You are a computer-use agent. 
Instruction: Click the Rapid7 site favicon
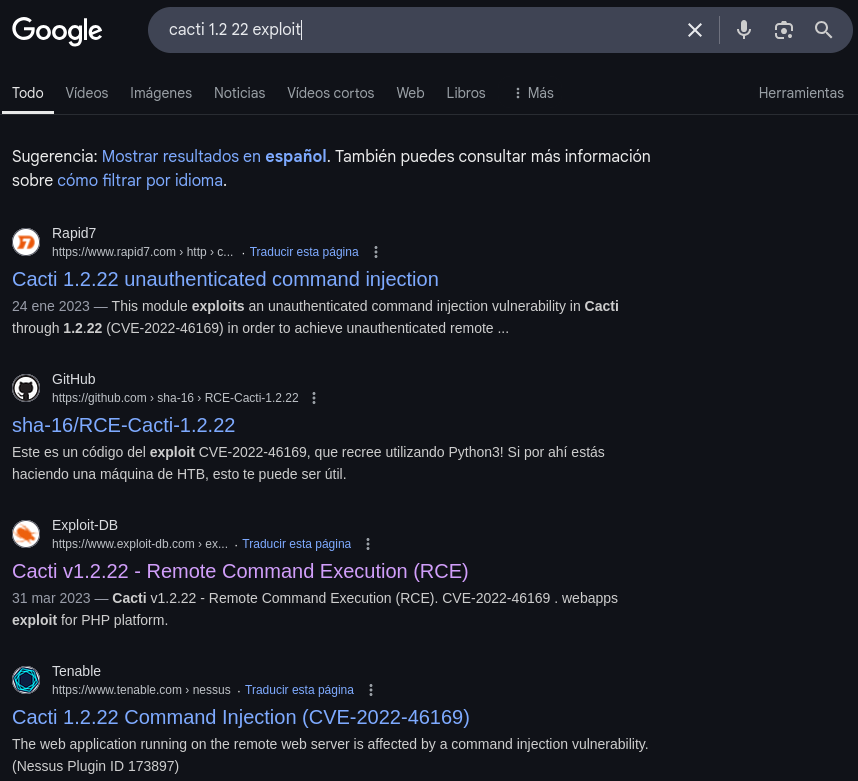click(x=26, y=242)
